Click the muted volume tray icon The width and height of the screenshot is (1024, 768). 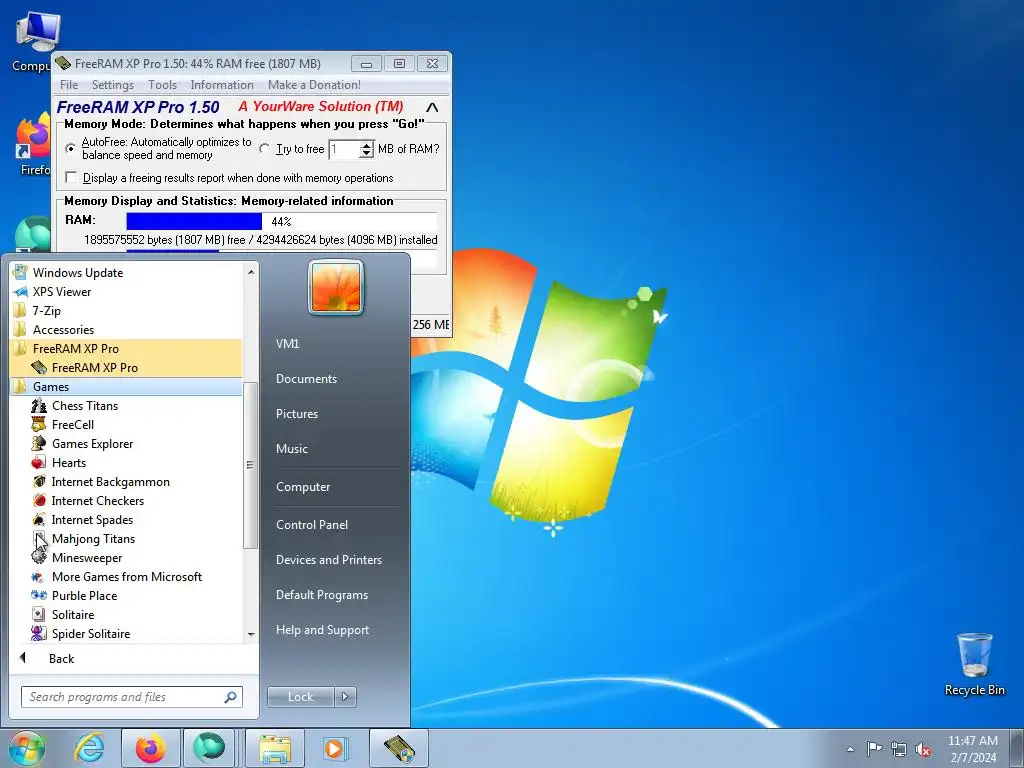(x=923, y=749)
